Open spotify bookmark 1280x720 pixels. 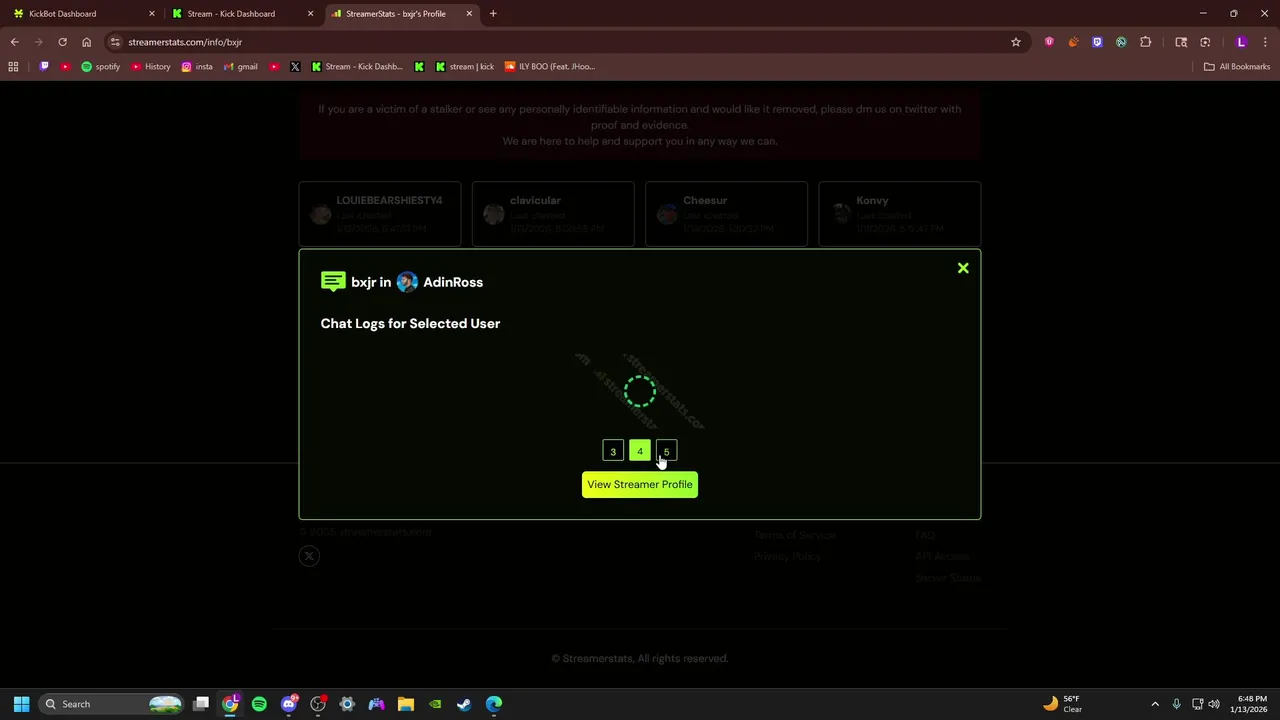click(x=100, y=67)
